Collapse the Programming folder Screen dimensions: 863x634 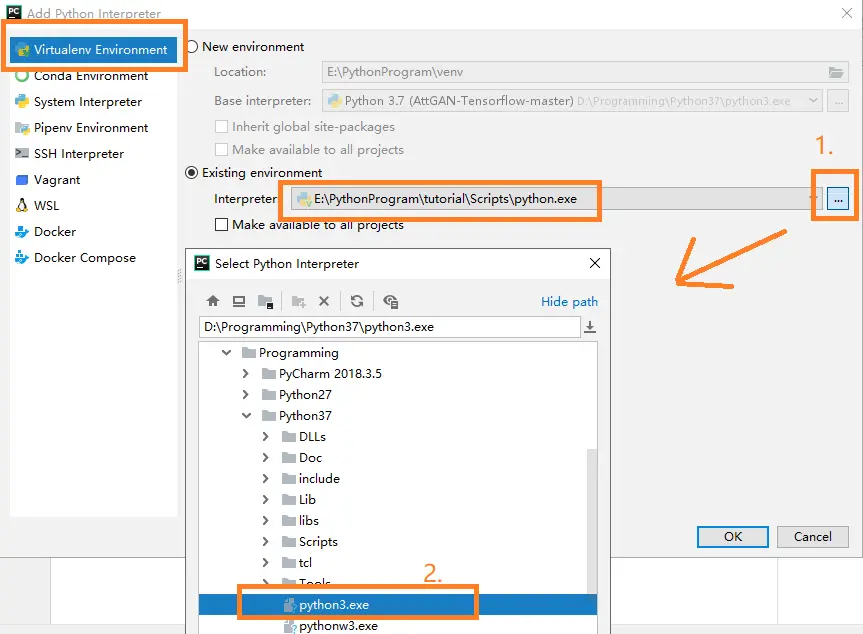(x=226, y=353)
